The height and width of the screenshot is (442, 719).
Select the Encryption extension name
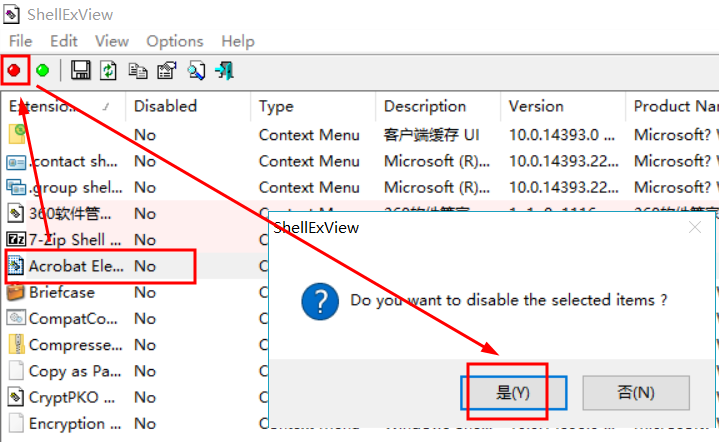75,424
